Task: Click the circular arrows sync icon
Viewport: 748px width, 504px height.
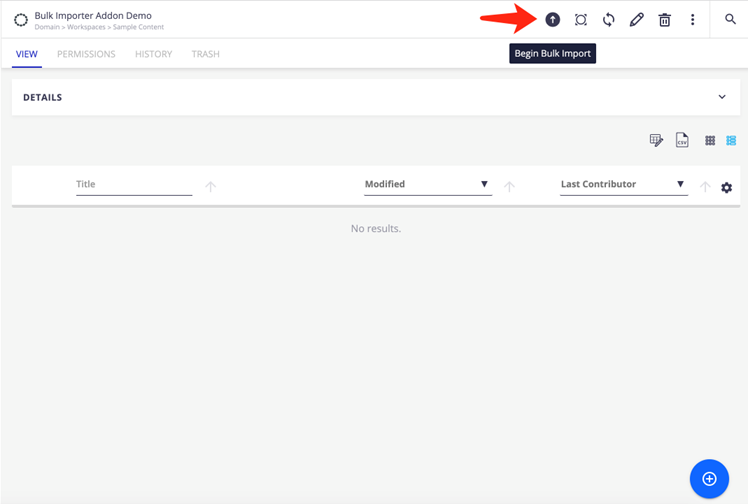Action: click(x=608, y=20)
